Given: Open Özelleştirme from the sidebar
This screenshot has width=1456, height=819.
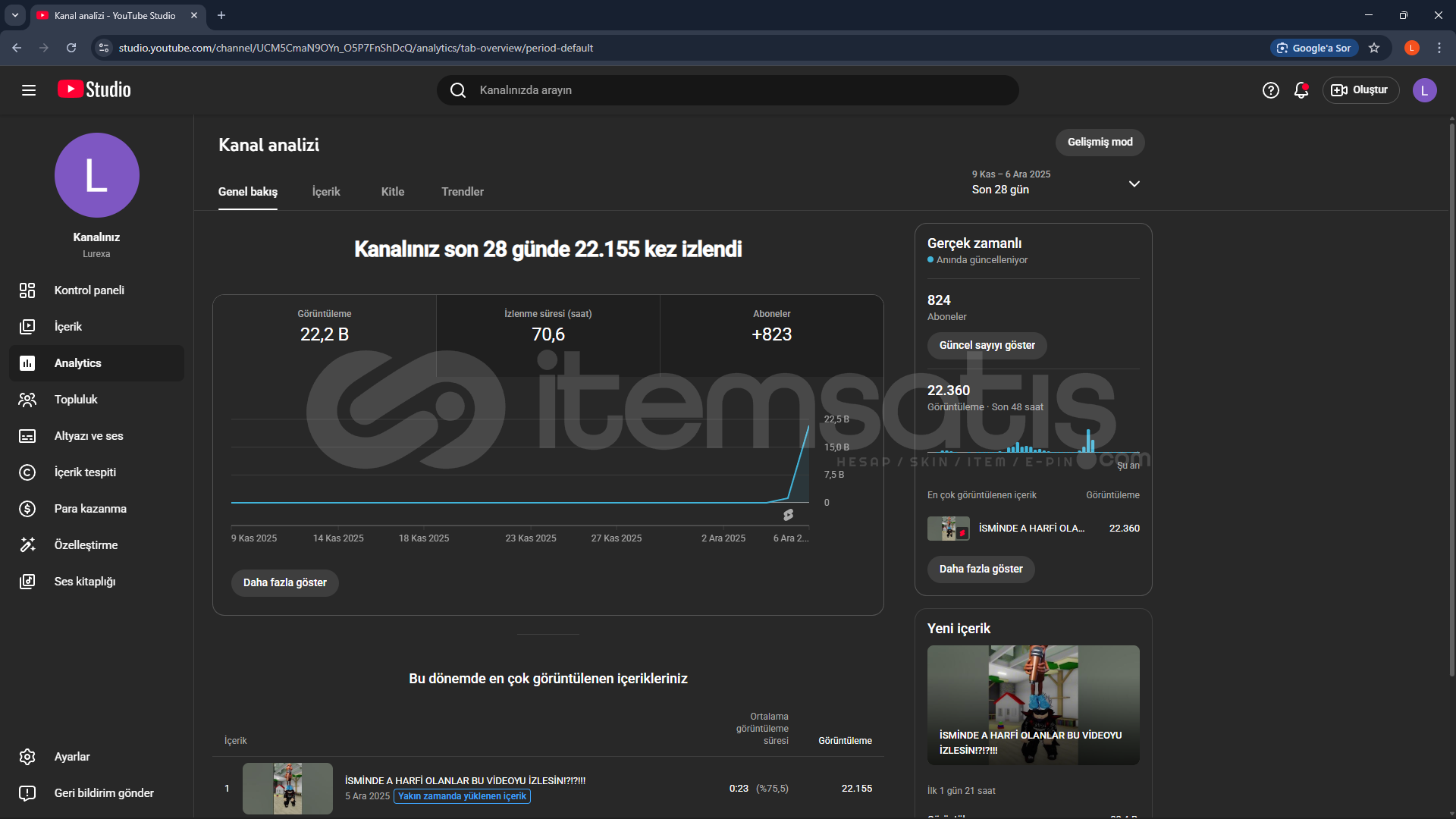Looking at the screenshot, I should (x=86, y=545).
